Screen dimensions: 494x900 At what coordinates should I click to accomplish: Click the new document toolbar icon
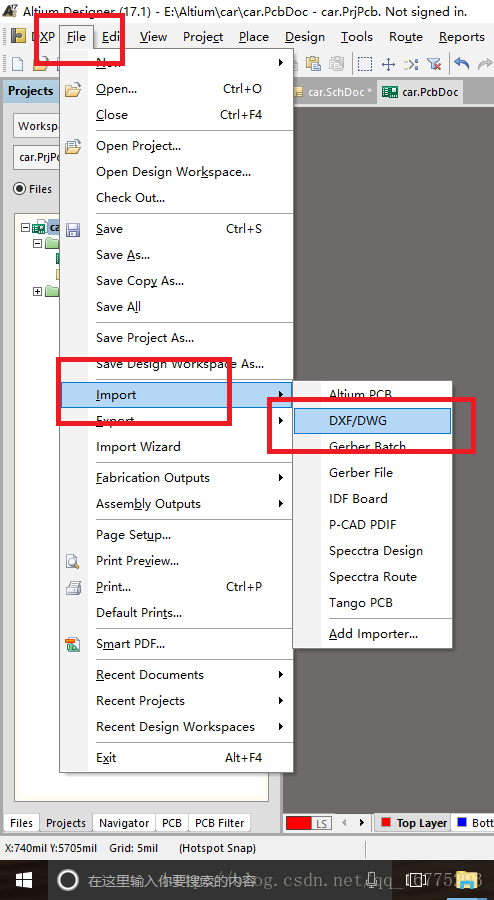click(18, 64)
